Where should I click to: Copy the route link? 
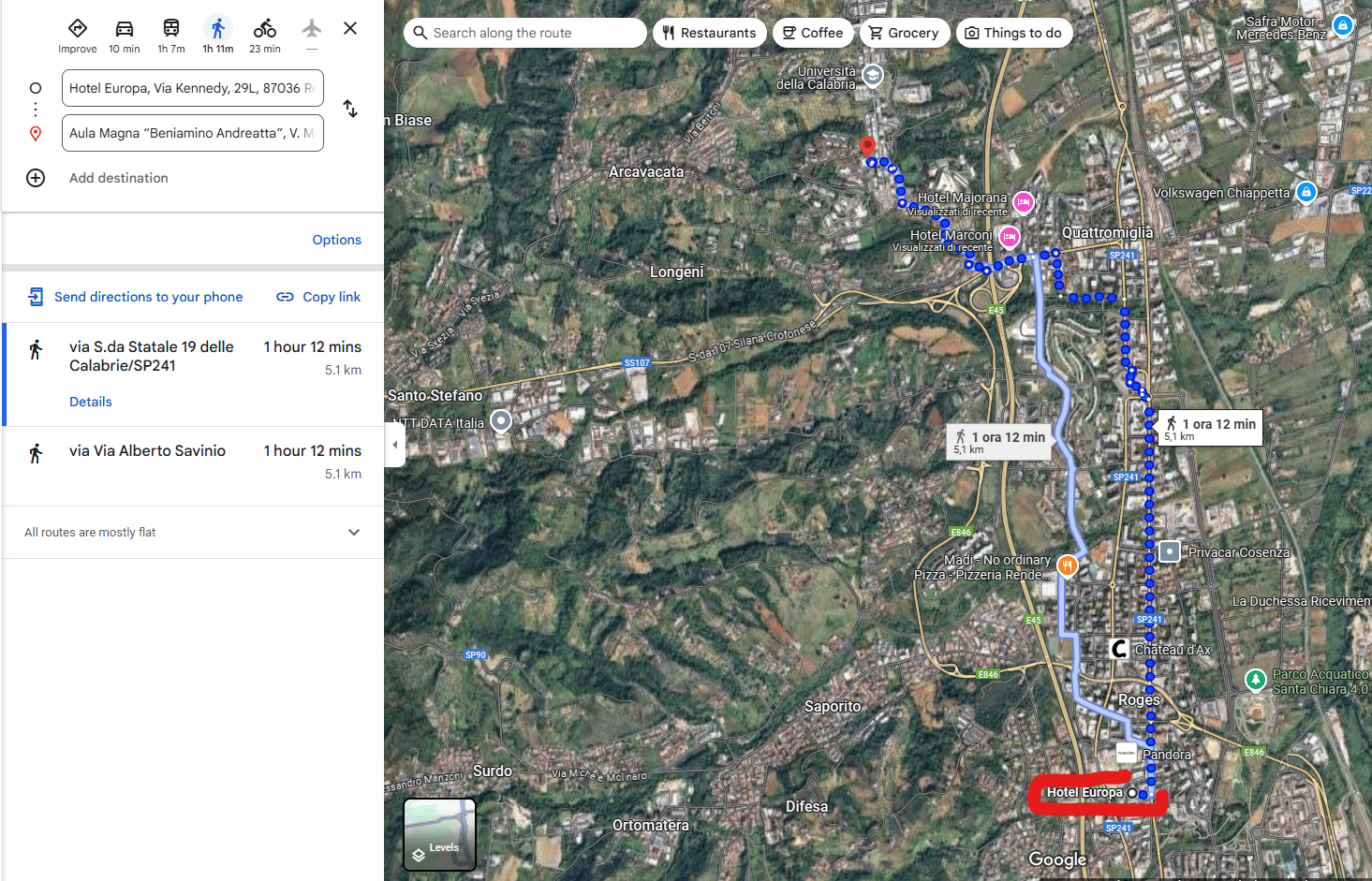point(318,297)
